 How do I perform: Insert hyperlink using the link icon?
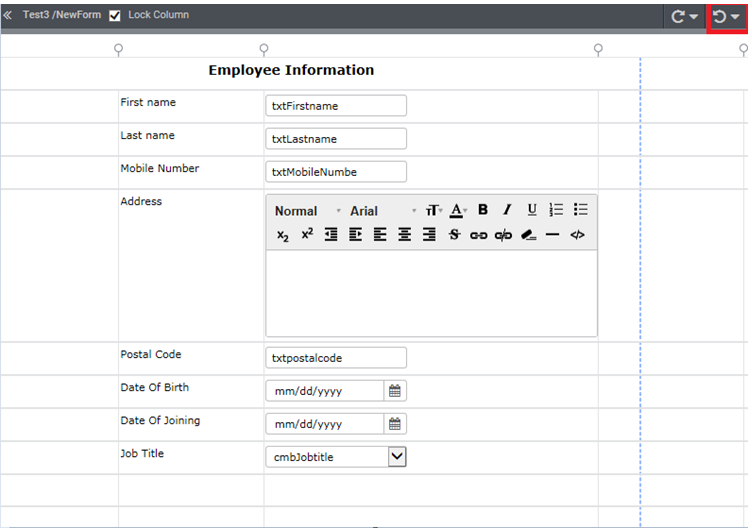tap(479, 235)
